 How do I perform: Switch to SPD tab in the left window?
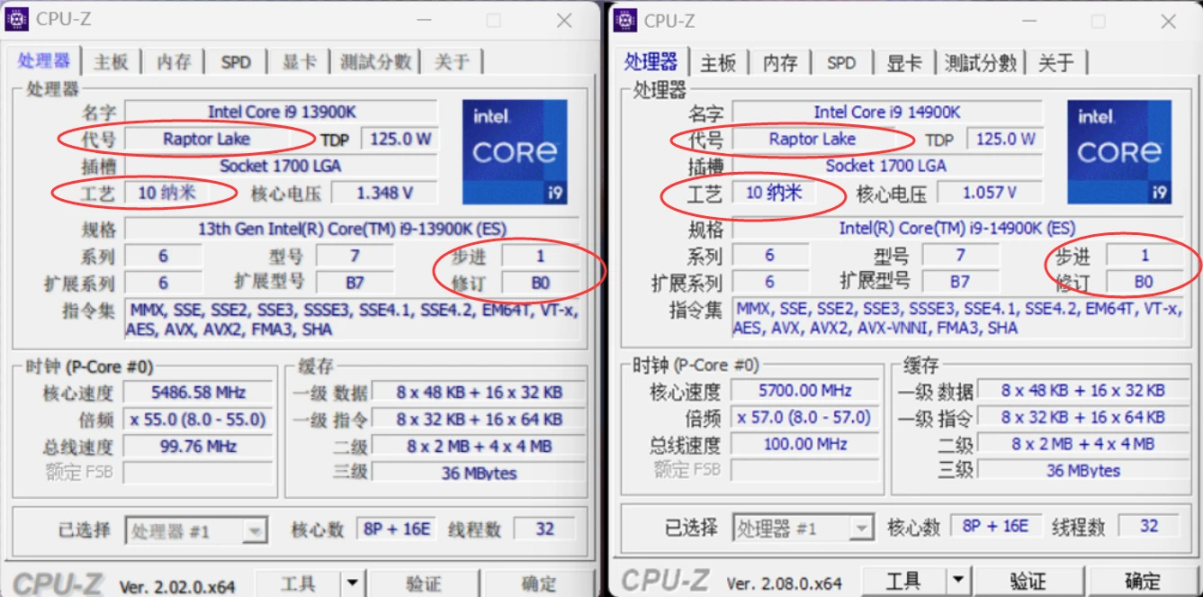pos(236,62)
